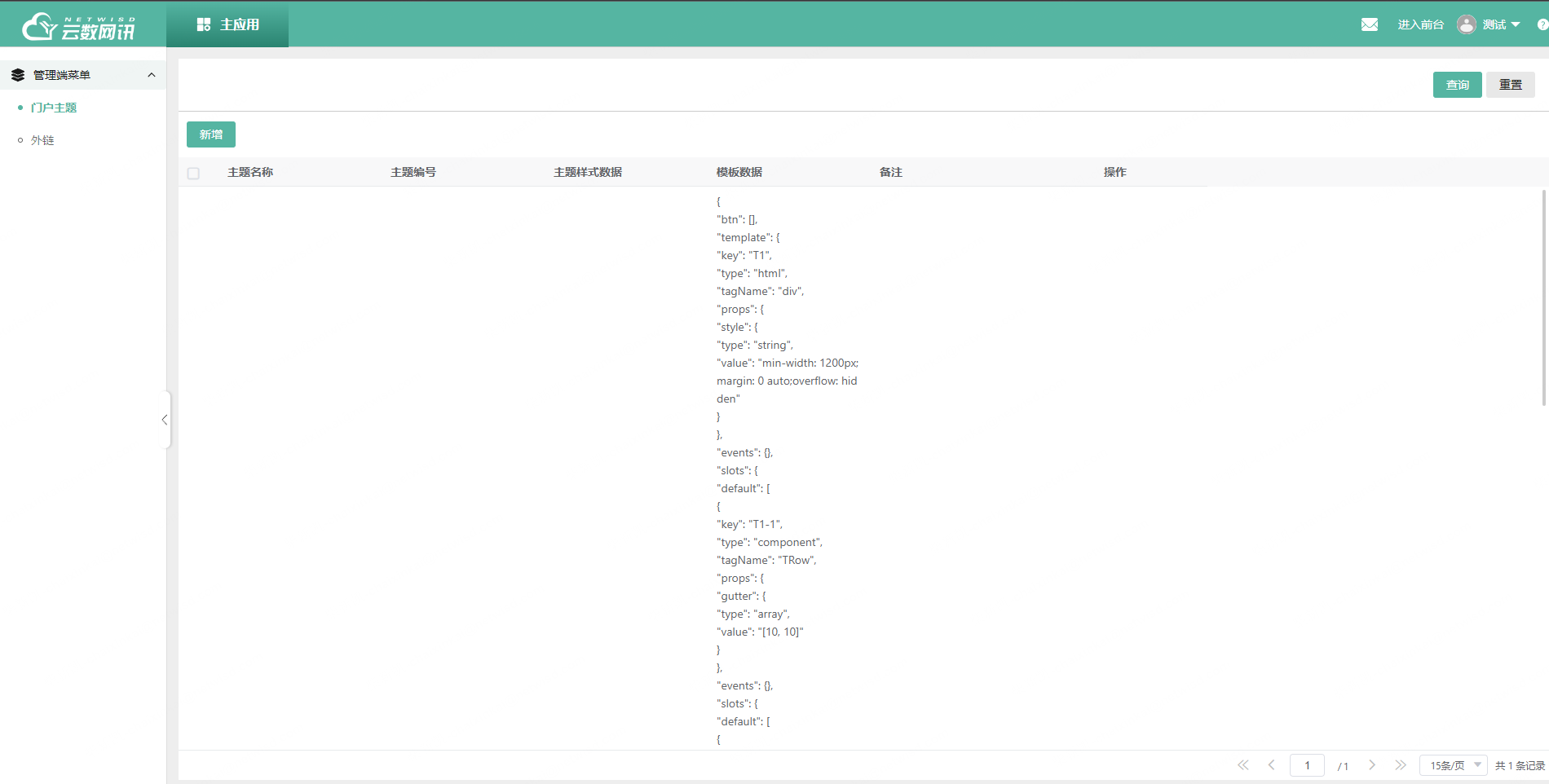The height and width of the screenshot is (784, 1549).
Task: Go to the next page arrow
Action: click(1372, 765)
